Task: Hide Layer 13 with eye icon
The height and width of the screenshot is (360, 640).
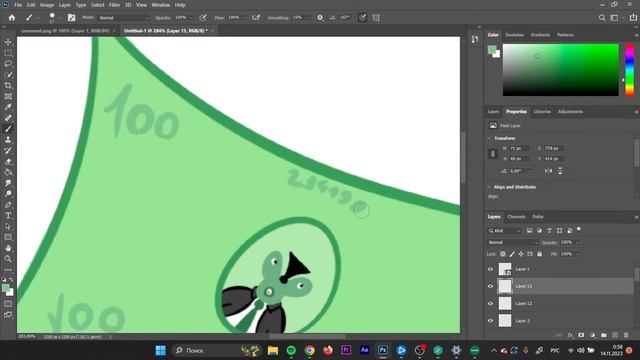Action: (491, 286)
